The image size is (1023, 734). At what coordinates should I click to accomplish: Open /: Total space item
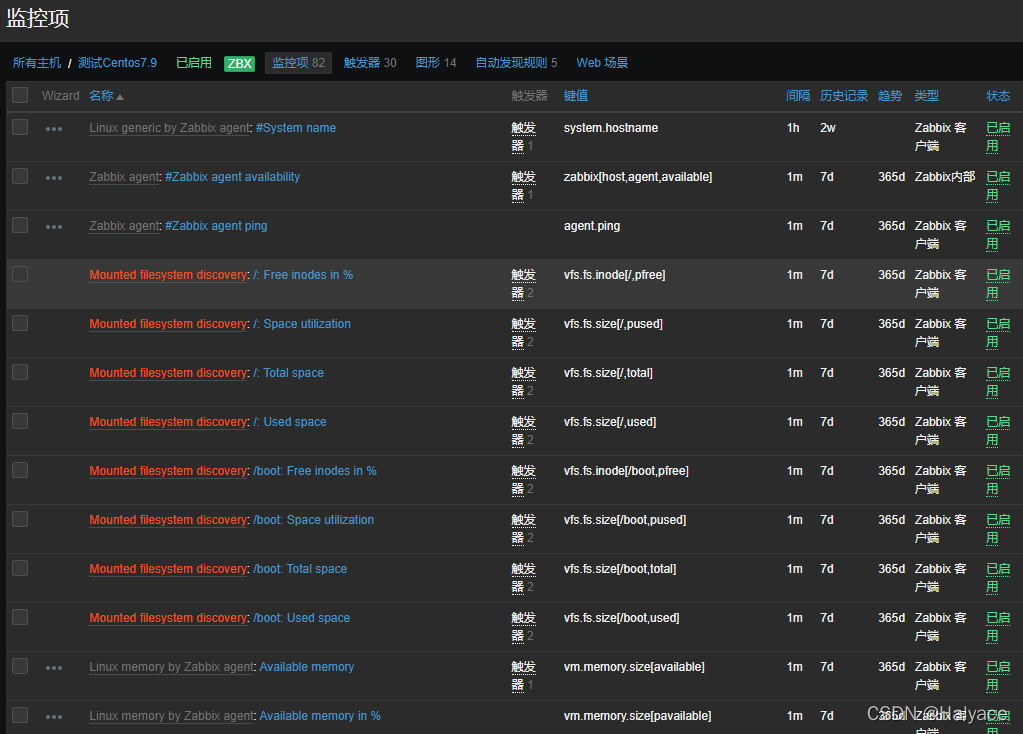pyautogui.click(x=288, y=373)
